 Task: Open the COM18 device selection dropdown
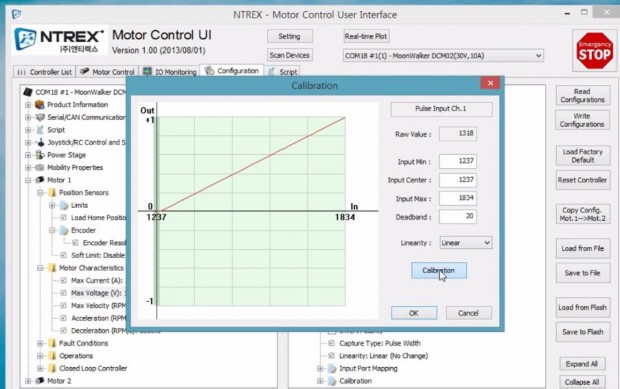tap(443, 56)
